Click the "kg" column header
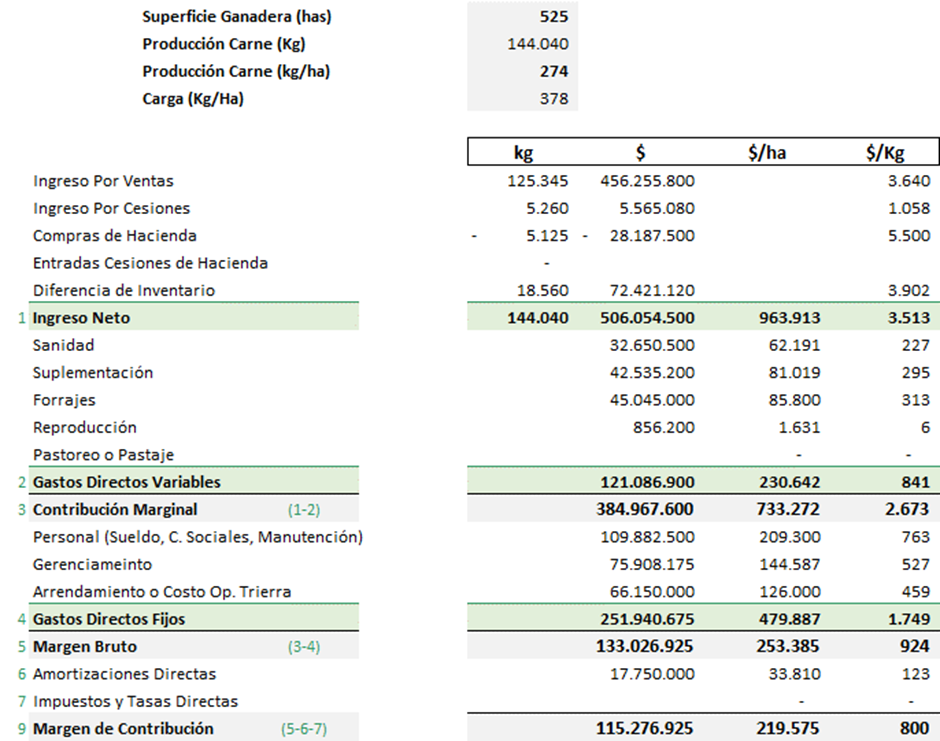Screen dimensions: 940x741 click(x=522, y=153)
